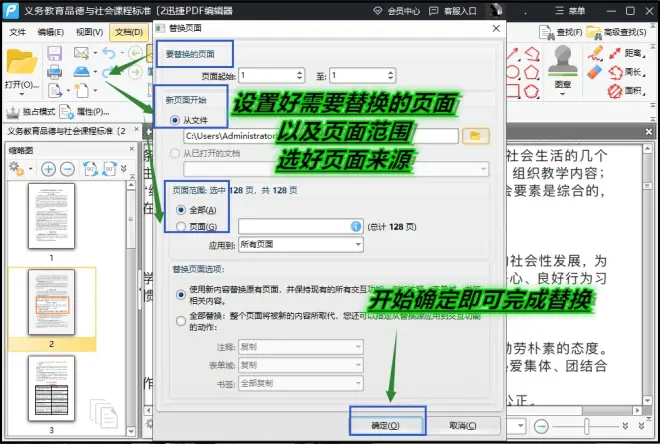
Task: Select All (全部) page range radio
Action: coord(181,210)
